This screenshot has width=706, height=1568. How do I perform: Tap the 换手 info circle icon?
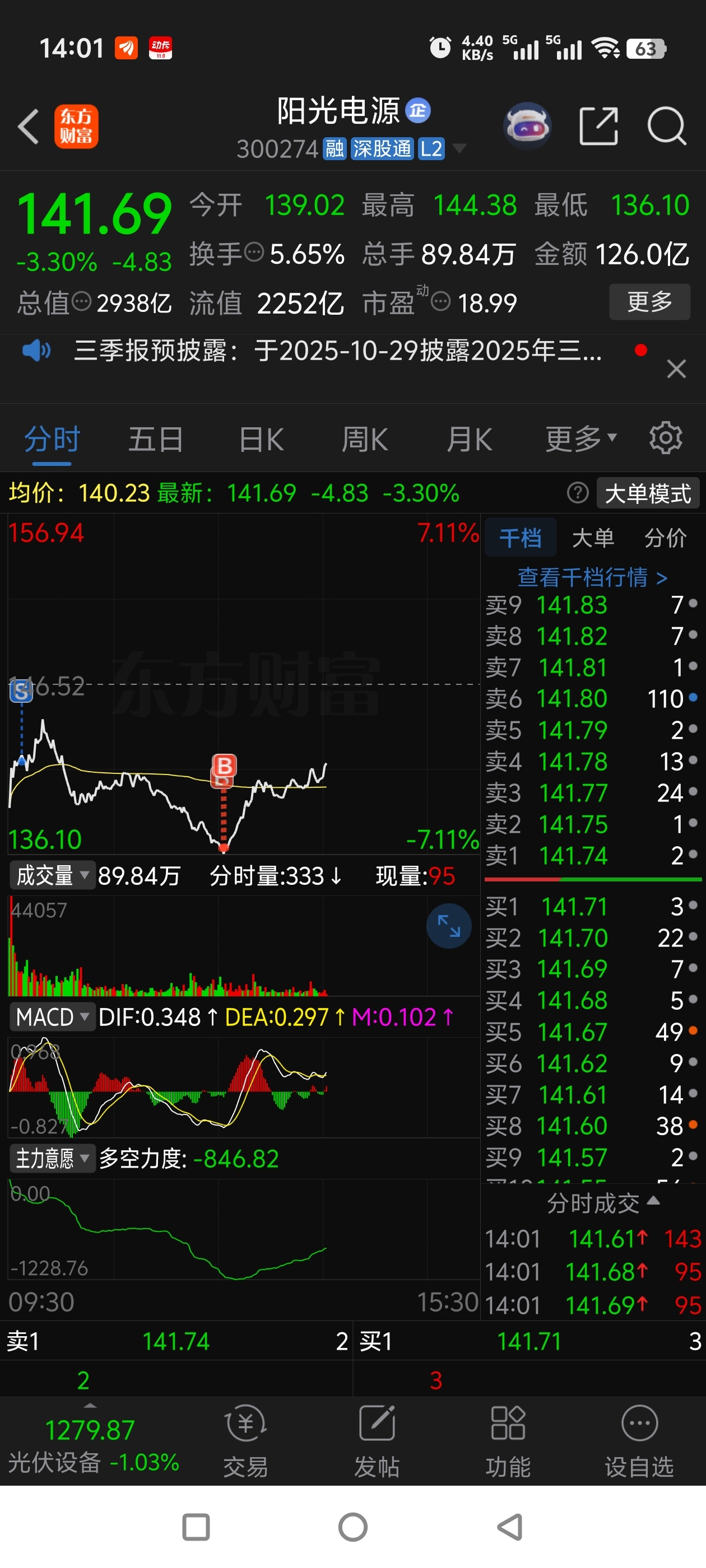pyautogui.click(x=253, y=251)
